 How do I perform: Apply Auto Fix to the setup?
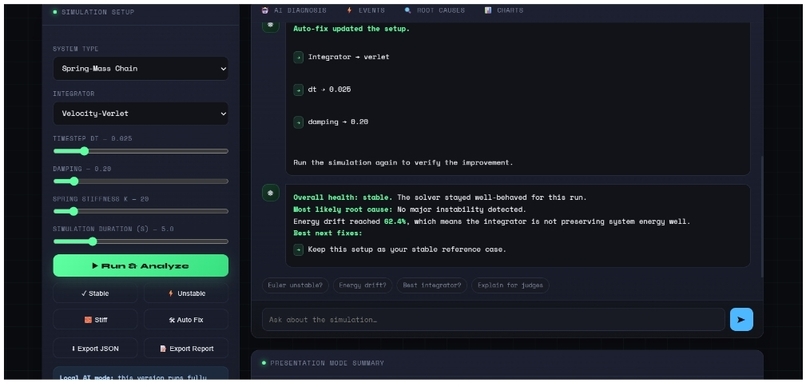(186, 320)
